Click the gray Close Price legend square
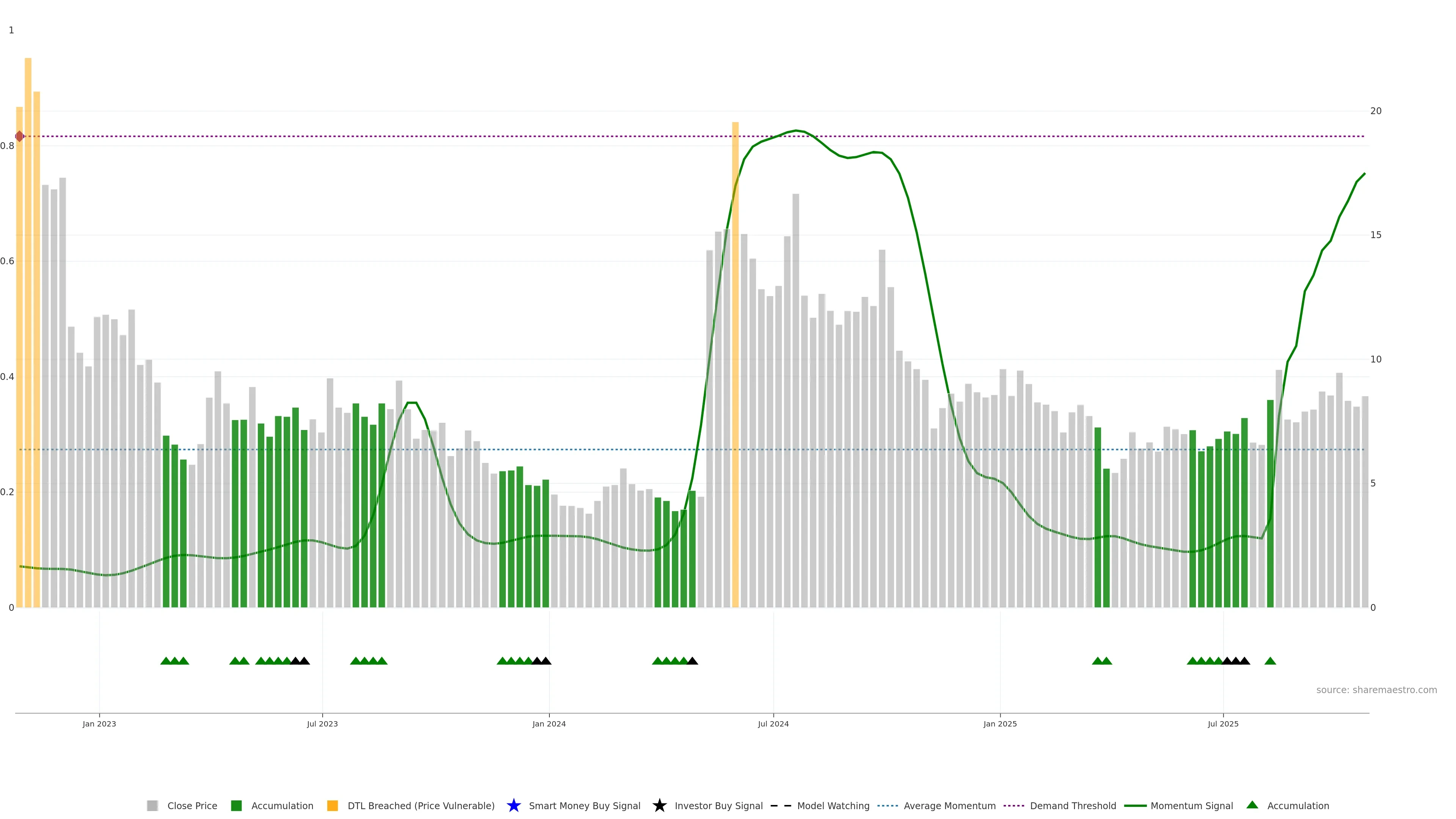Viewport: 1456px width, 819px height. click(152, 805)
